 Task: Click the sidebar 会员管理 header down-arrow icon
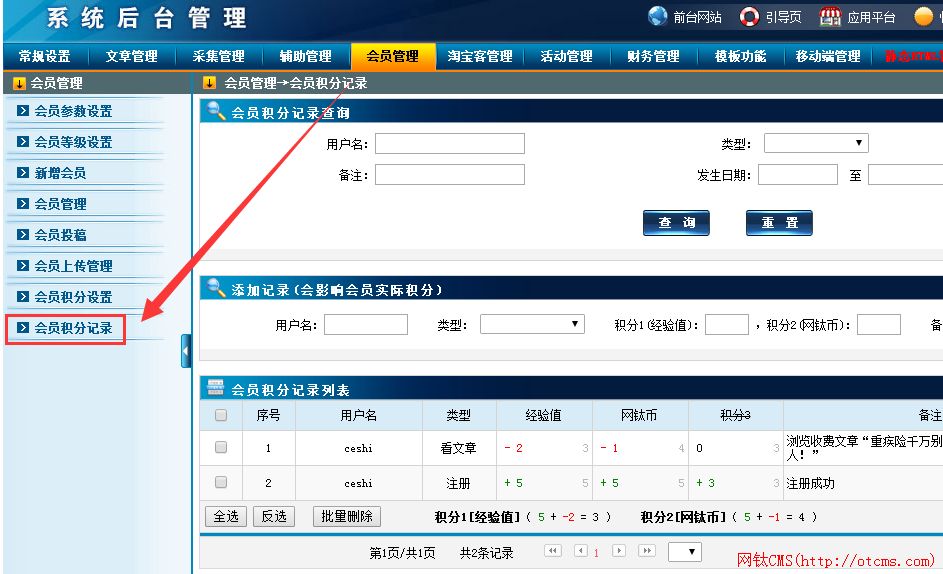click(19, 84)
